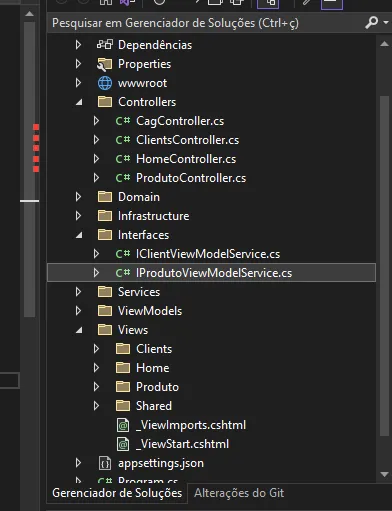Screen dimensions: 392x511
Task: Expand the ViewModels folder
Action: coord(78,311)
